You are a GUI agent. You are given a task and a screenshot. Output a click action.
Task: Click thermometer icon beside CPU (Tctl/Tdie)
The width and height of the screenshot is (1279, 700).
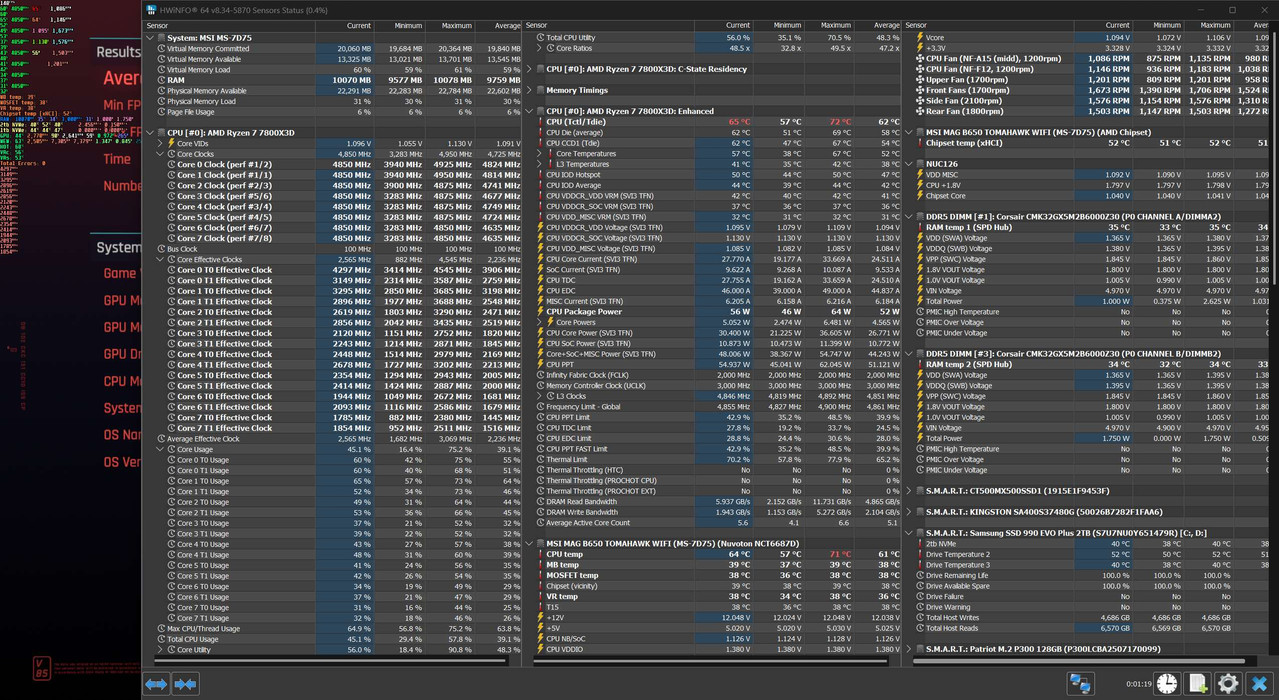pyautogui.click(x=540, y=122)
